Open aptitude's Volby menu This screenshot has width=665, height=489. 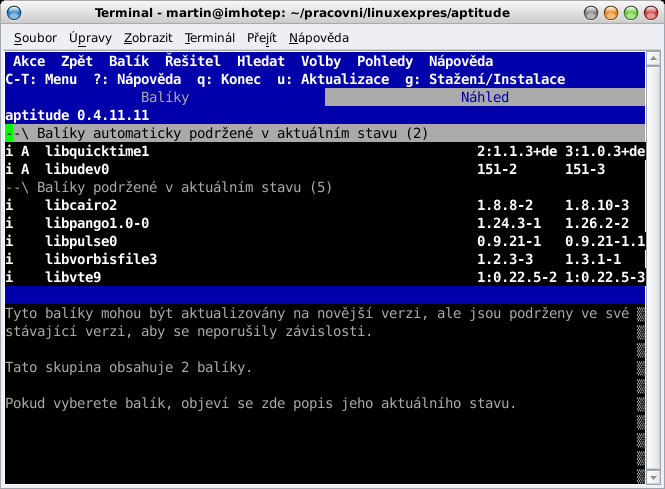pyautogui.click(x=321, y=61)
